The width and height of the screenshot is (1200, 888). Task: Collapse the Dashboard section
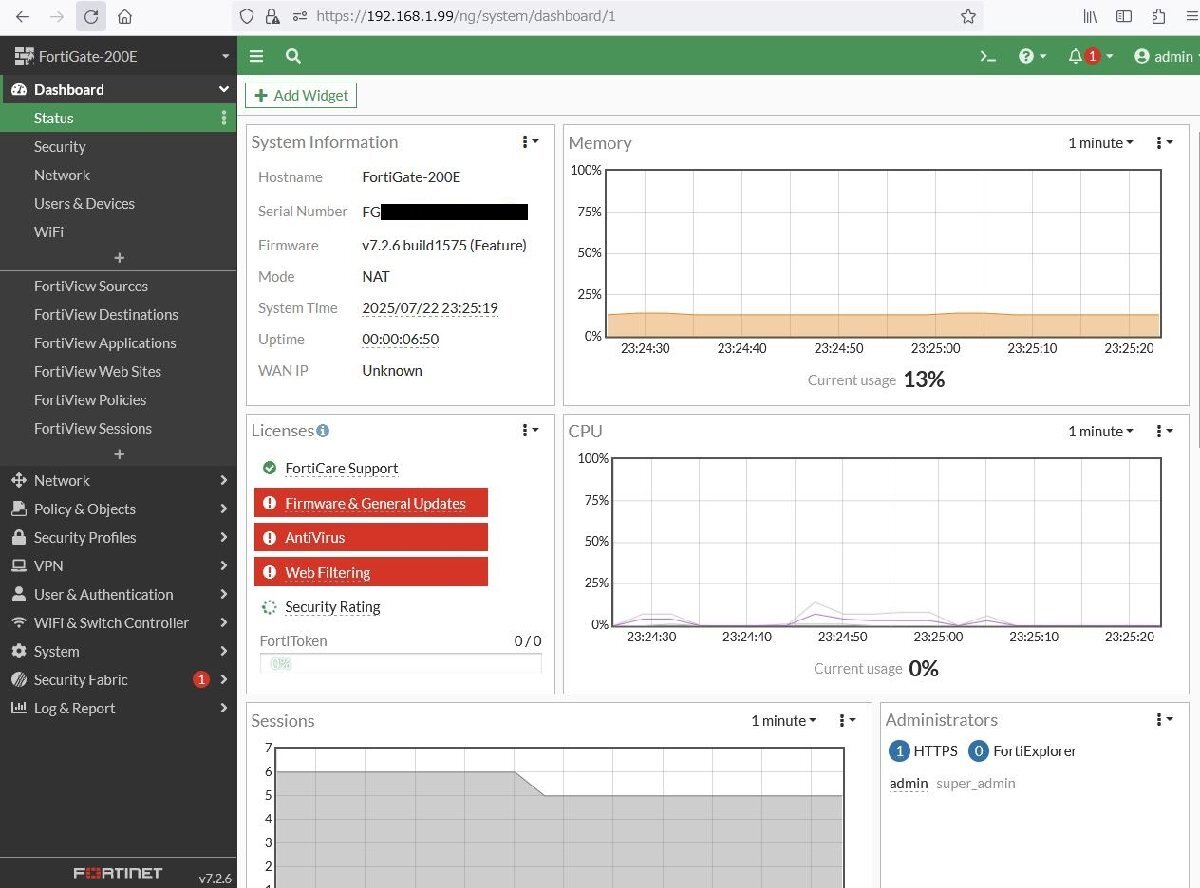[x=119, y=89]
